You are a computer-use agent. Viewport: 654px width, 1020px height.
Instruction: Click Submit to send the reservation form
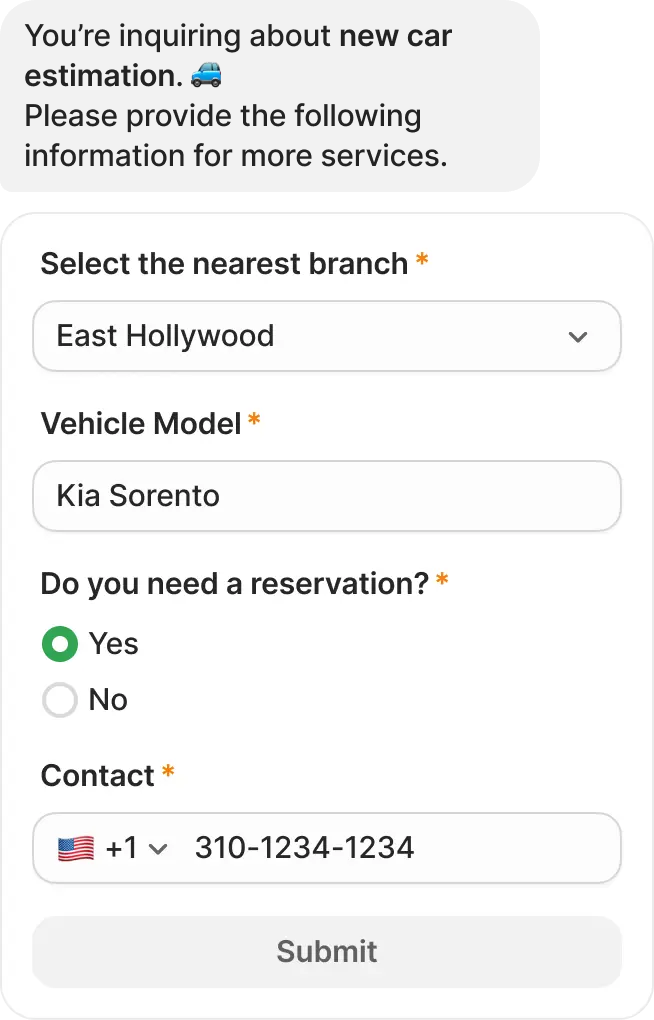tap(327, 951)
